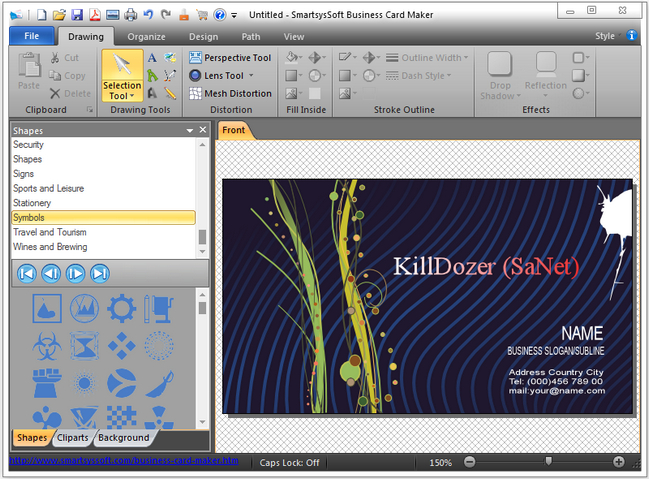The height and width of the screenshot is (479, 649).
Task: Close the Shapes panel
Action: [x=203, y=130]
